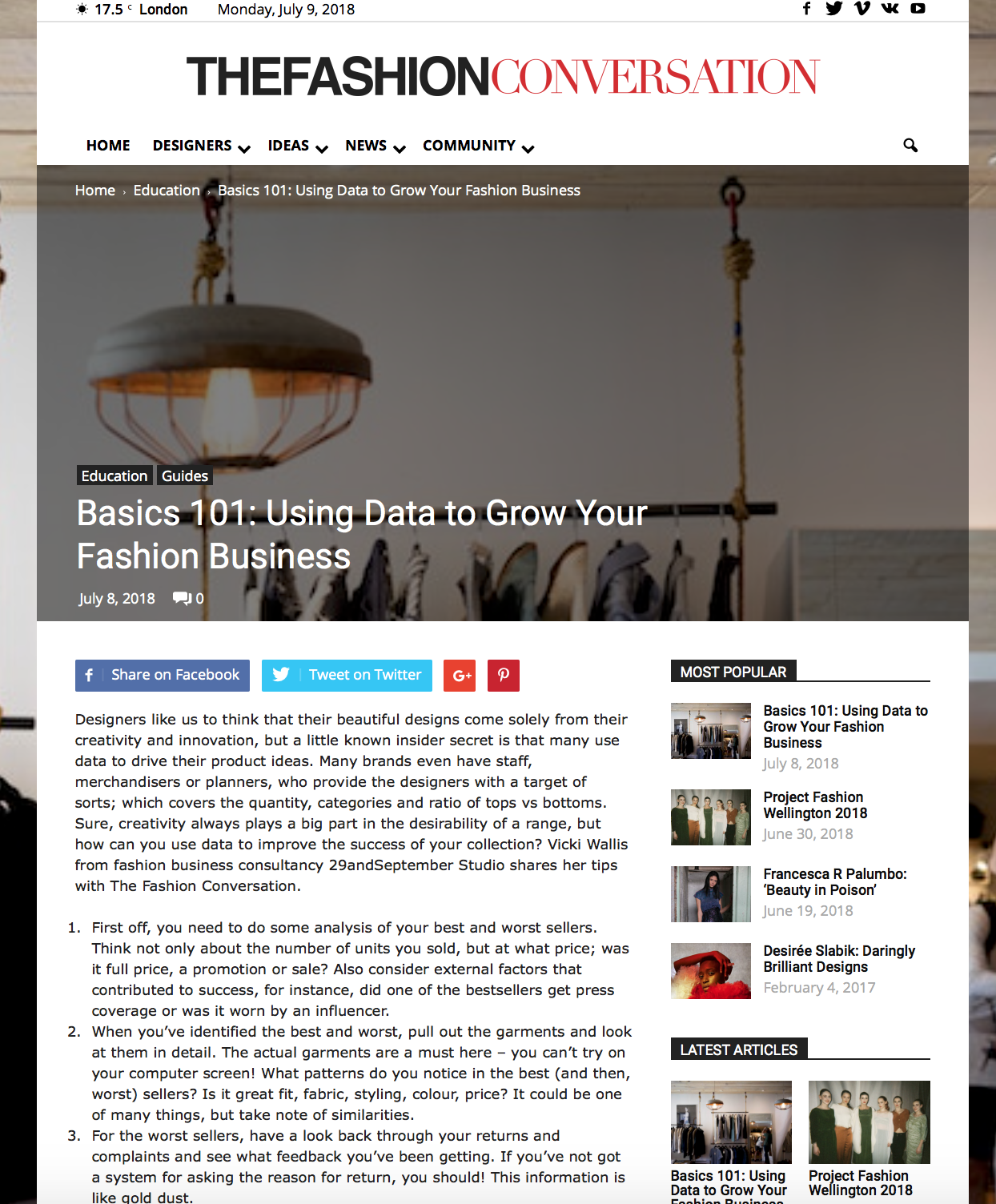Screen dimensions: 996x1204
Task: Share article via Google Plus button
Action: point(460,676)
